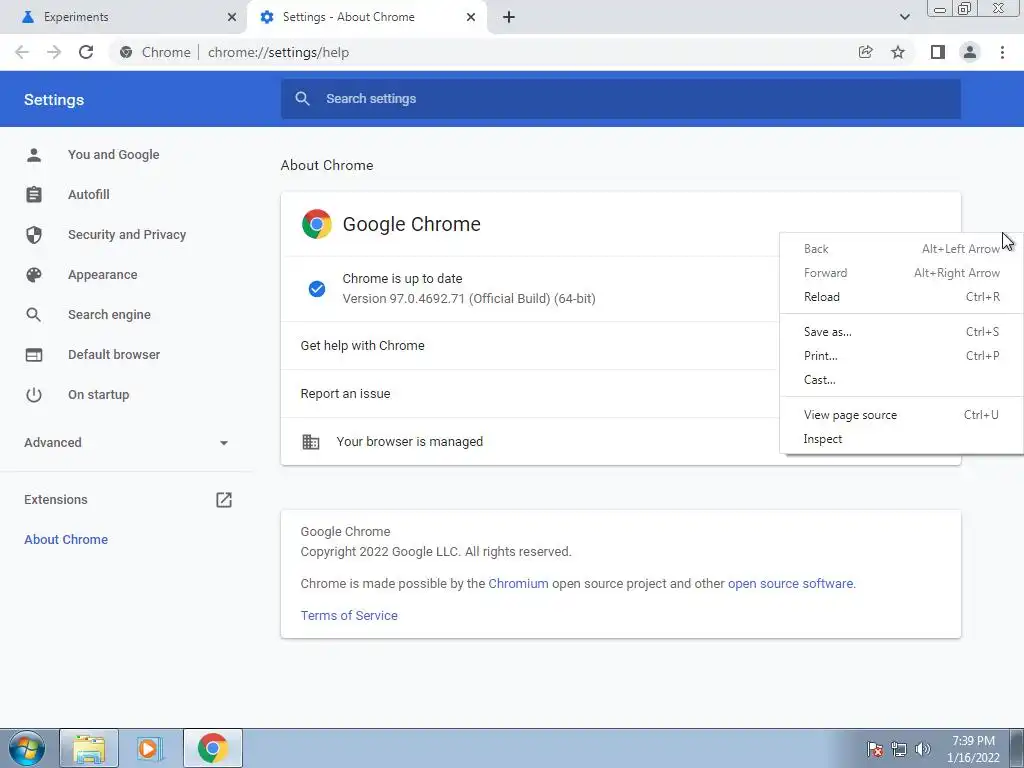Open Chrome's three-dot menu
Image resolution: width=1024 pixels, height=768 pixels.
click(x=1002, y=52)
